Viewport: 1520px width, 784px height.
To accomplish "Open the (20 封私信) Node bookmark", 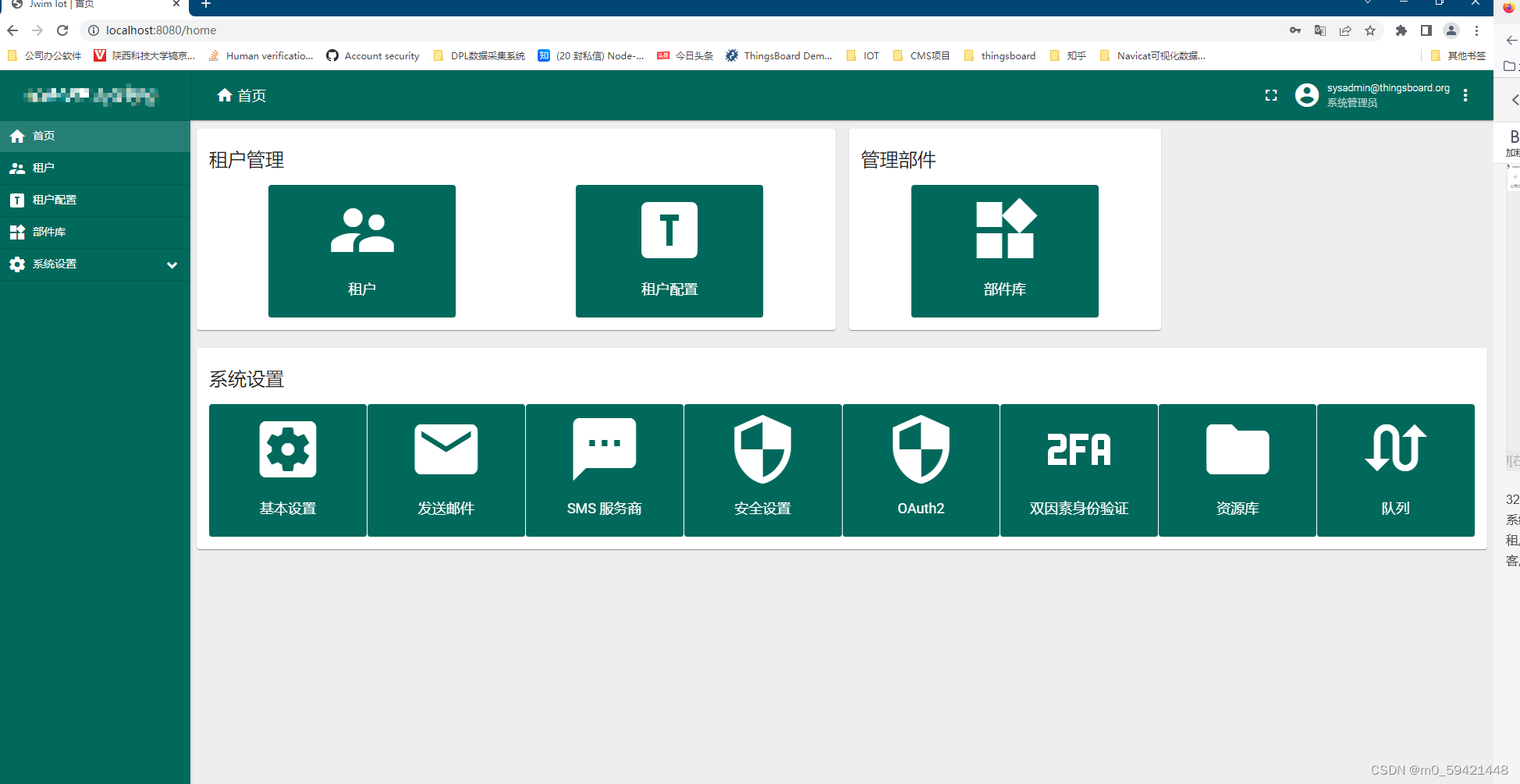I will tap(591, 55).
